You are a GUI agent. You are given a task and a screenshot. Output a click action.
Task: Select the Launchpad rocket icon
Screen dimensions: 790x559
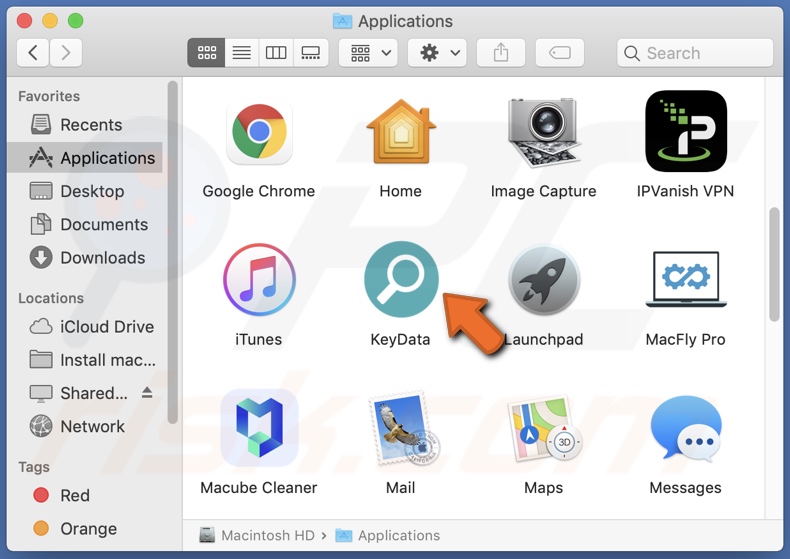click(x=544, y=280)
